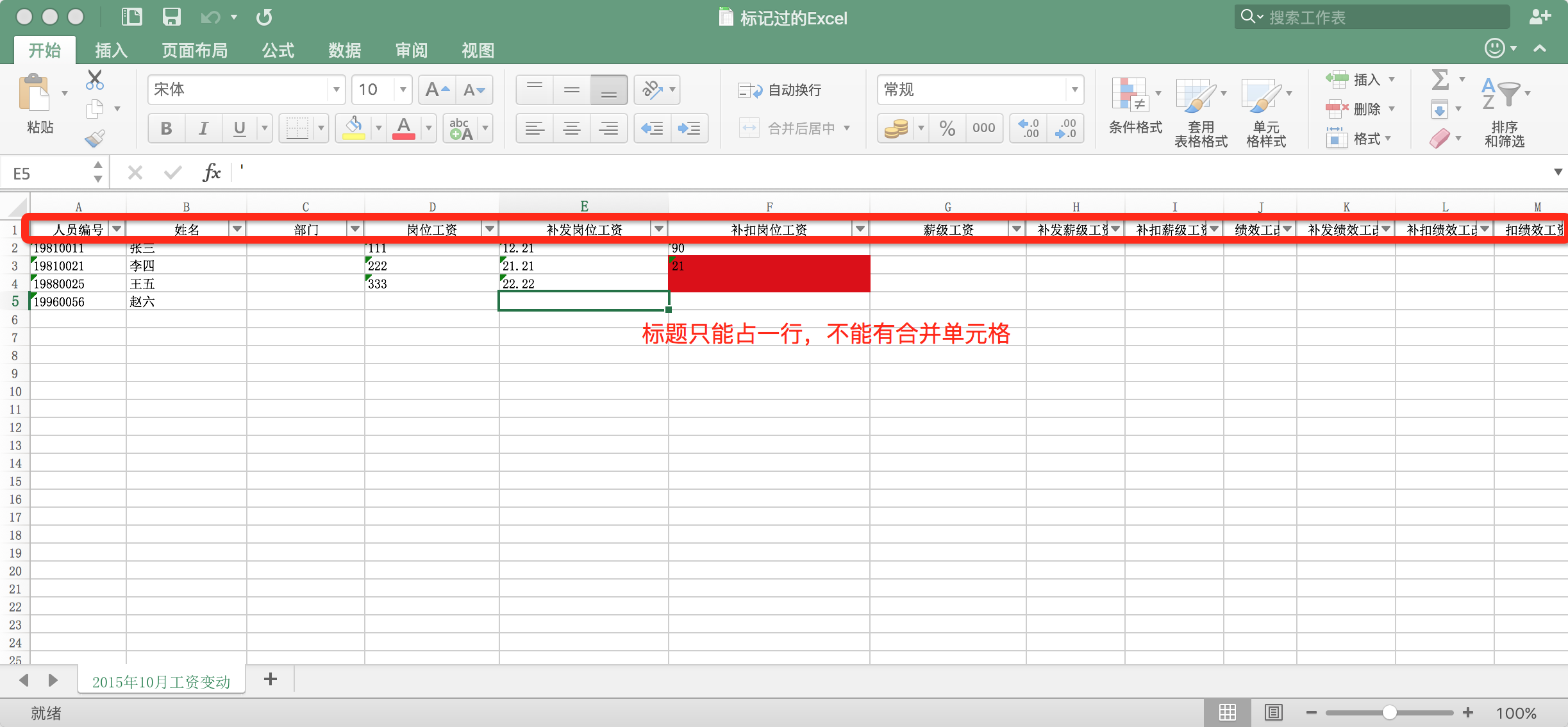The width and height of the screenshot is (1568, 727).
Task: Click the AutoSum sigma icon
Action: [1440, 79]
